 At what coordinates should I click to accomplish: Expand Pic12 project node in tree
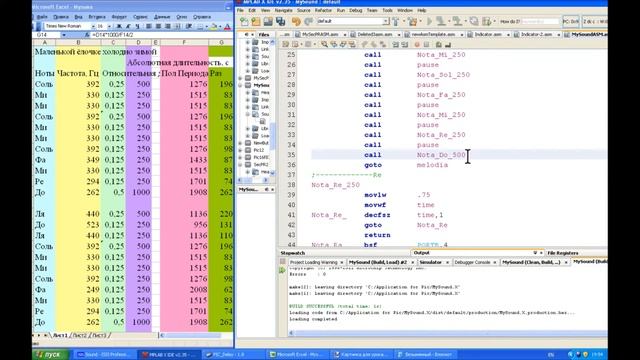click(x=240, y=150)
